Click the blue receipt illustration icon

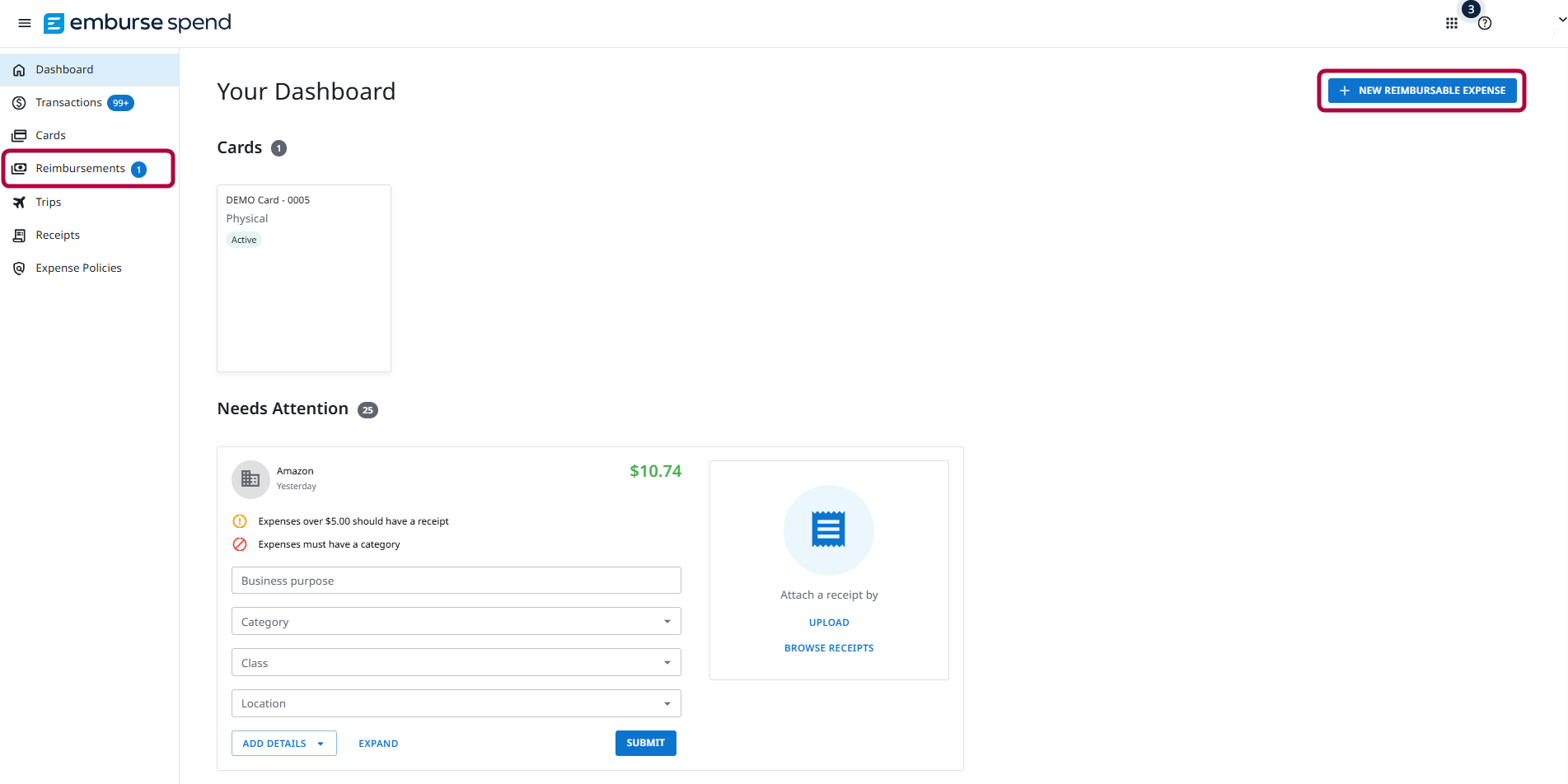(x=829, y=530)
